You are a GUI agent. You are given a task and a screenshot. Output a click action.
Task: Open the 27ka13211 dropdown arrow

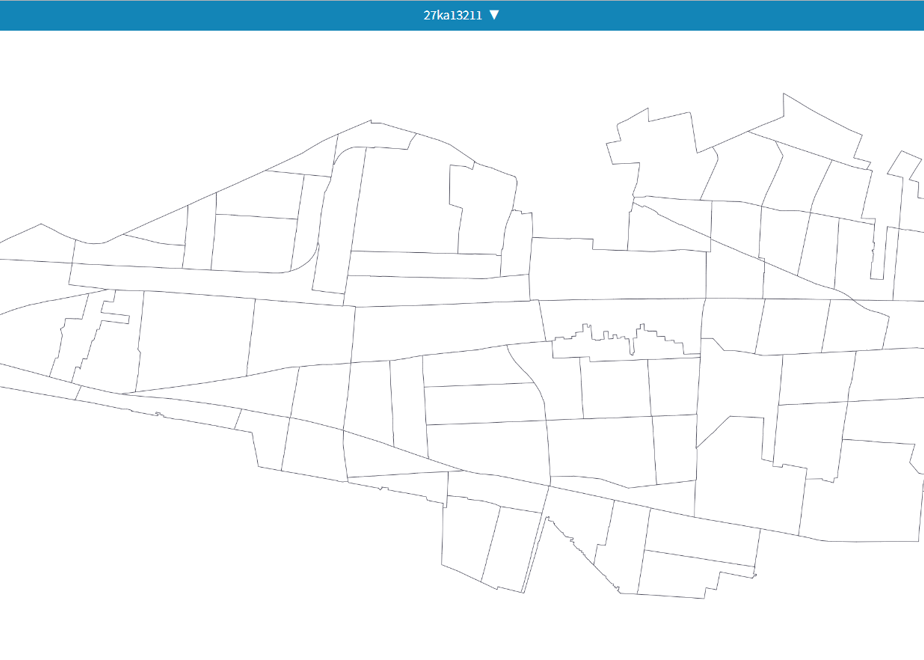point(494,15)
